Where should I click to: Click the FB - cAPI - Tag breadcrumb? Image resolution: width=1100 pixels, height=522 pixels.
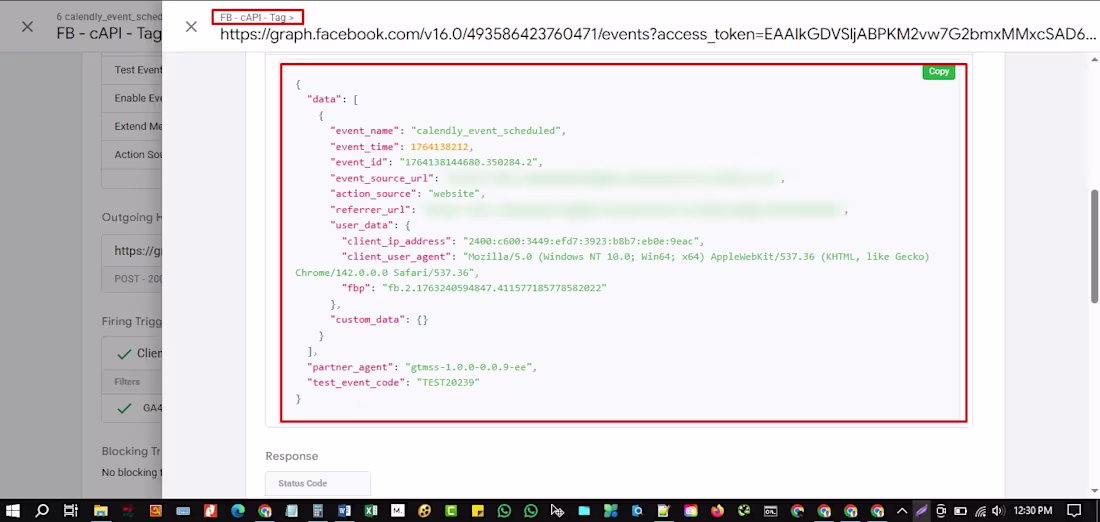[257, 18]
